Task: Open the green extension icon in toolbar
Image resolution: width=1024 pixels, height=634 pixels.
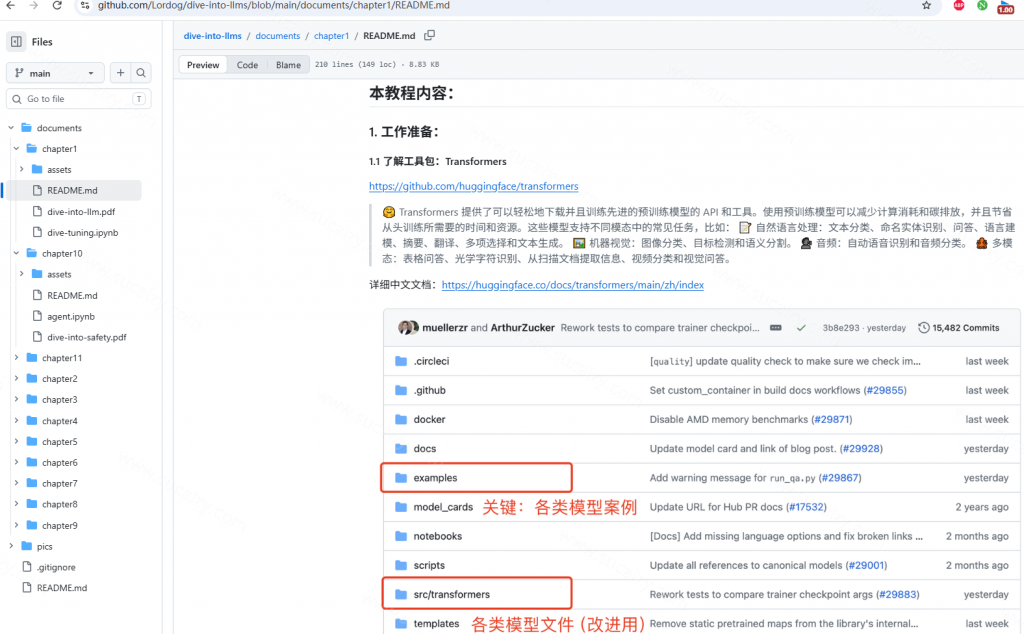Action: pyautogui.click(x=982, y=5)
